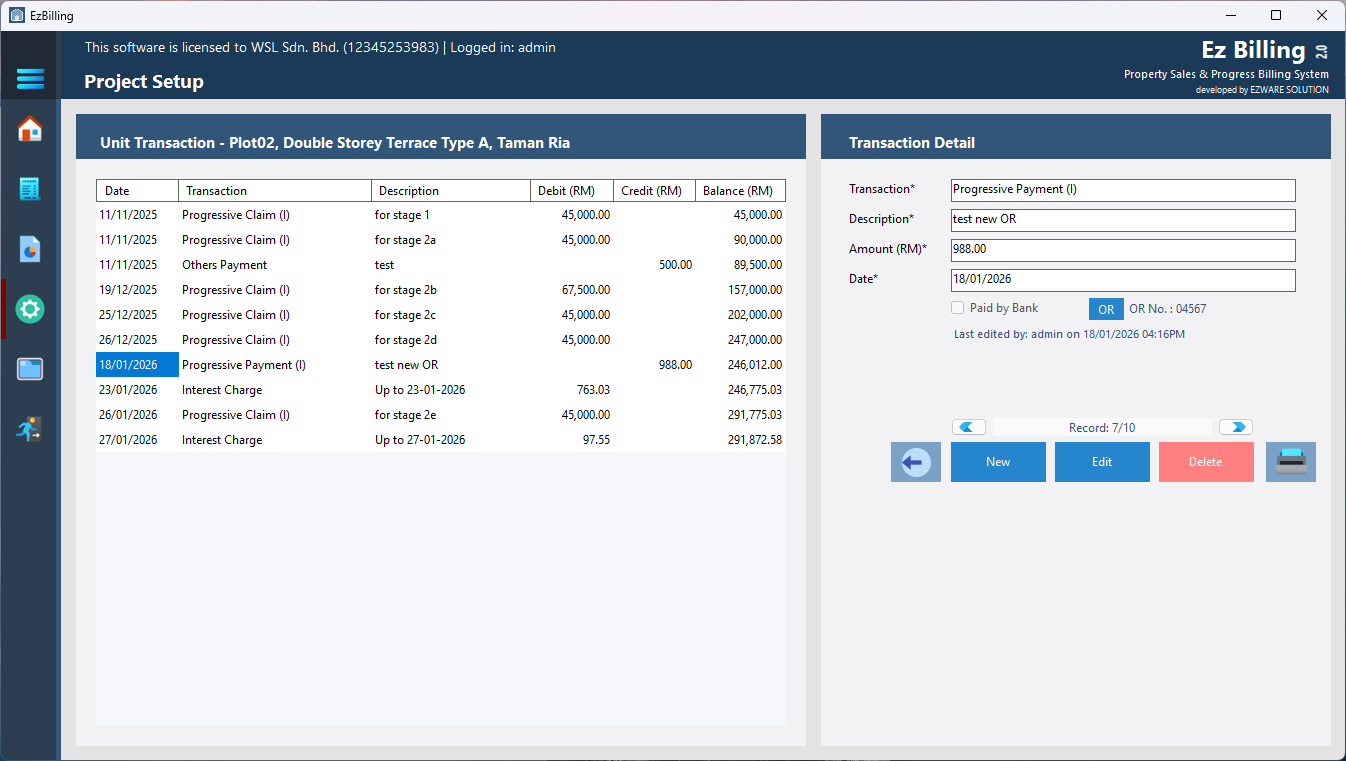Click the red Delete button

tap(1206, 462)
